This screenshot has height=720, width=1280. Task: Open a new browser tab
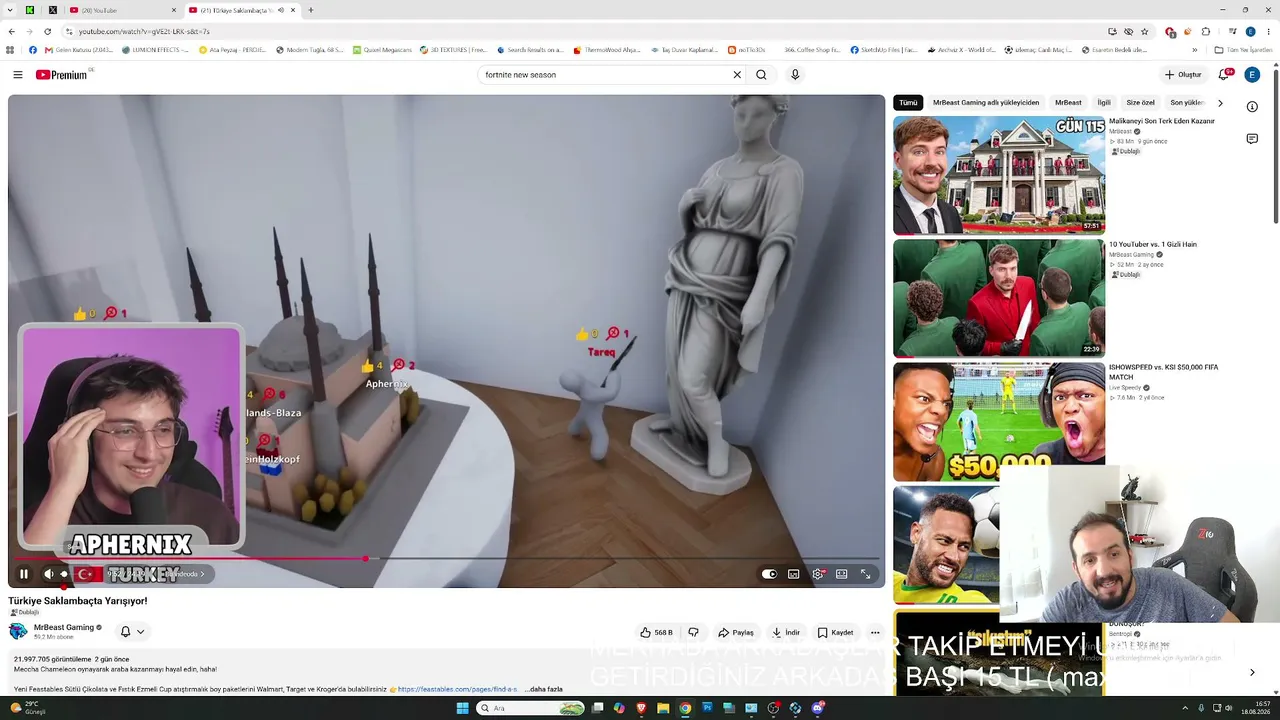click(x=311, y=10)
